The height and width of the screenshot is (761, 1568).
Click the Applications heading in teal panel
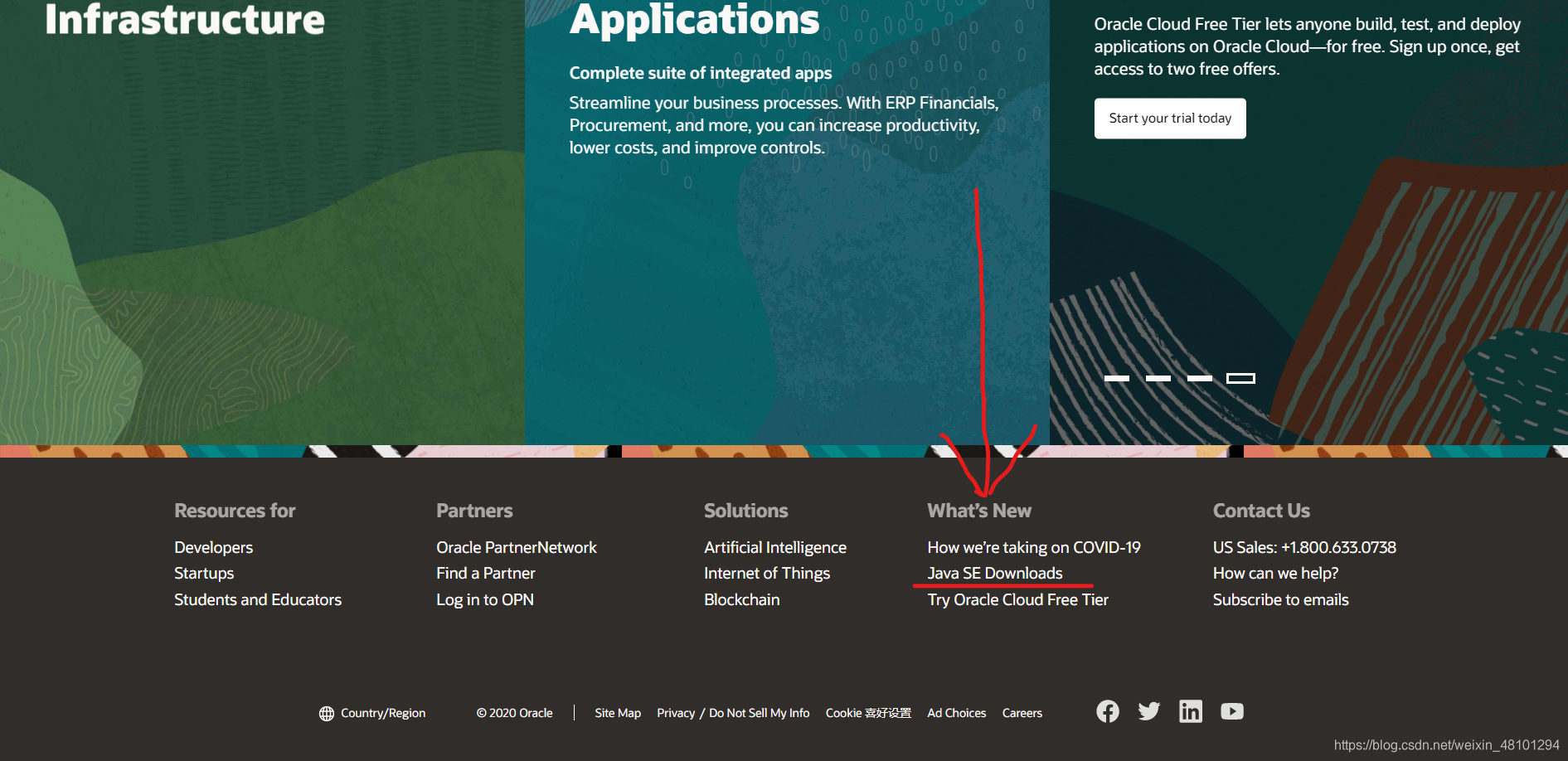(695, 19)
